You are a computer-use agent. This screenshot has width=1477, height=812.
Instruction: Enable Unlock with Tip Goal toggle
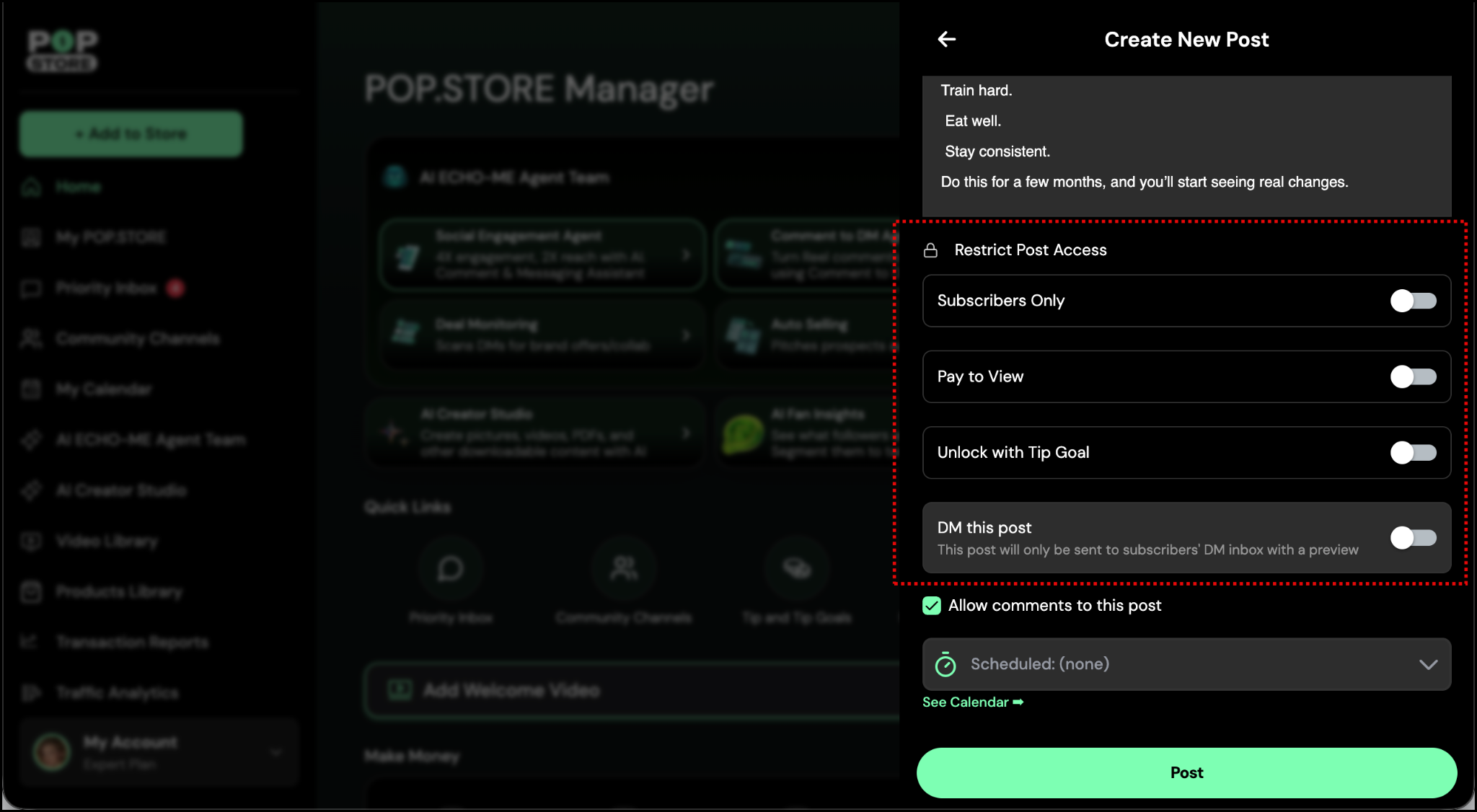tap(1413, 453)
